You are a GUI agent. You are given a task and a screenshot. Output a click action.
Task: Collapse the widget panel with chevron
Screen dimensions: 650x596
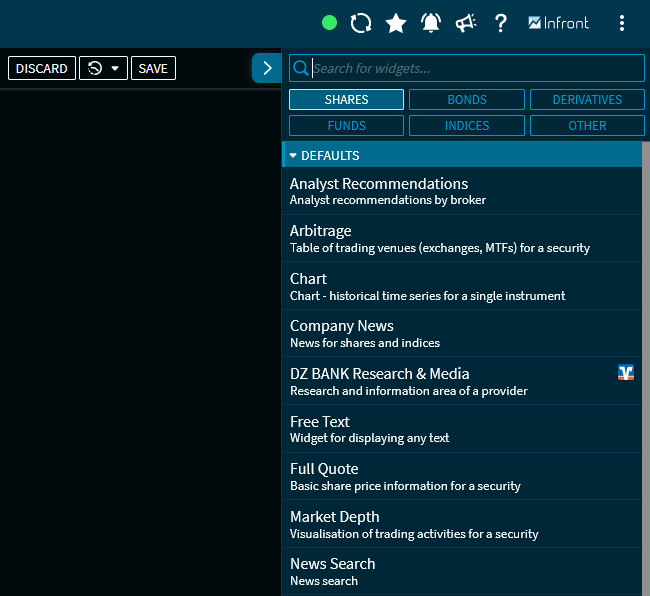266,68
